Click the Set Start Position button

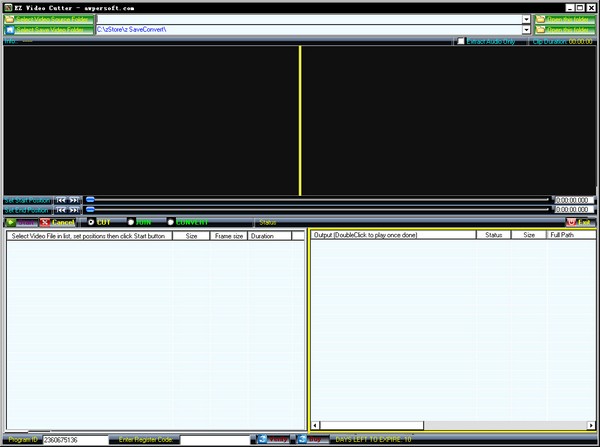[28, 200]
